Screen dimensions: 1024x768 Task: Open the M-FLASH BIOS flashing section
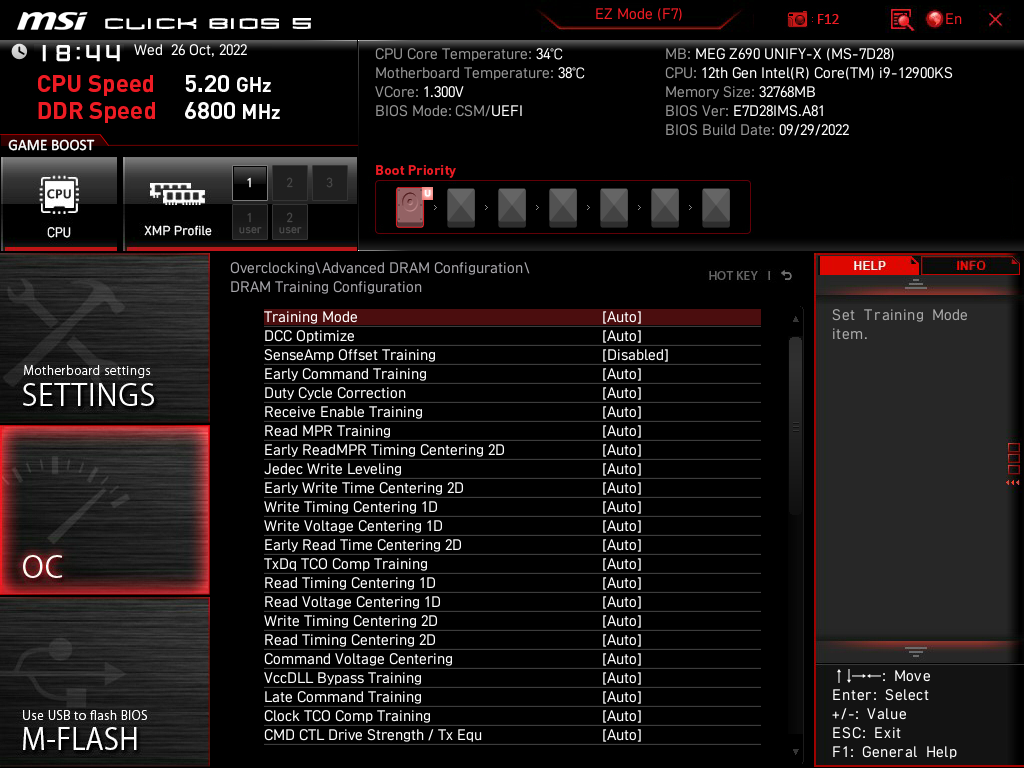(104, 682)
